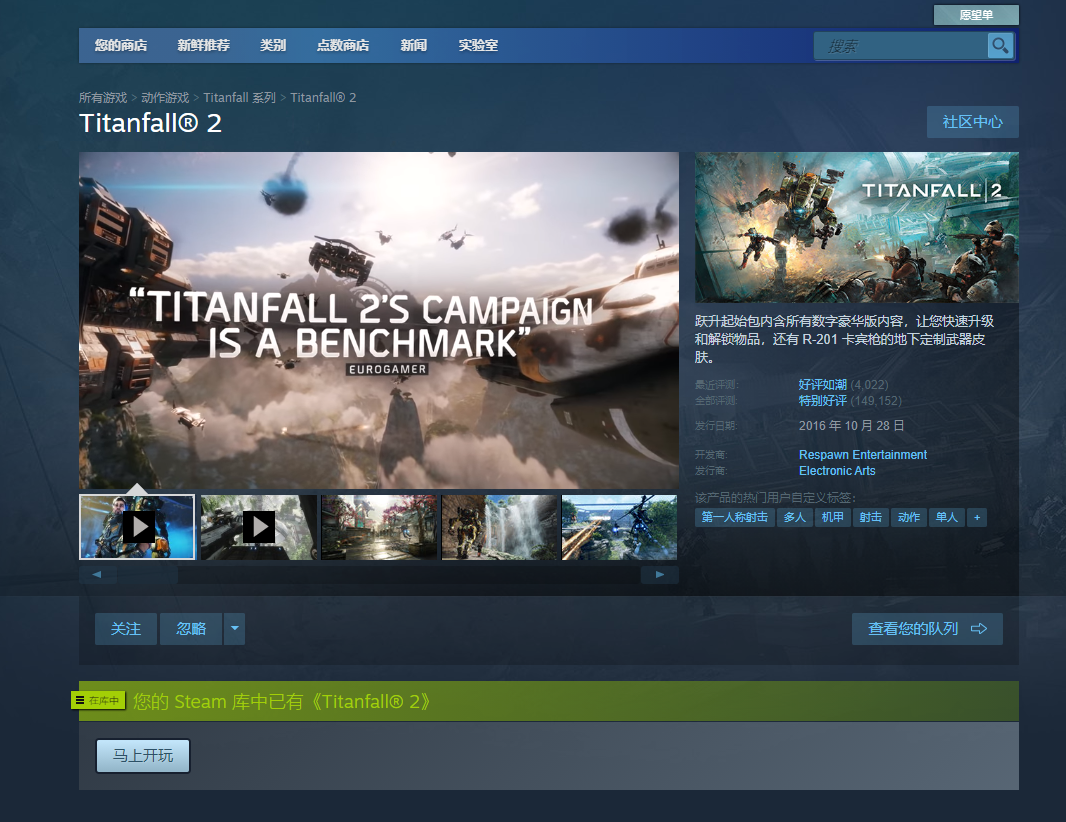Image resolution: width=1066 pixels, height=822 pixels.
Task: Click the store search input field
Action: [x=901, y=46]
